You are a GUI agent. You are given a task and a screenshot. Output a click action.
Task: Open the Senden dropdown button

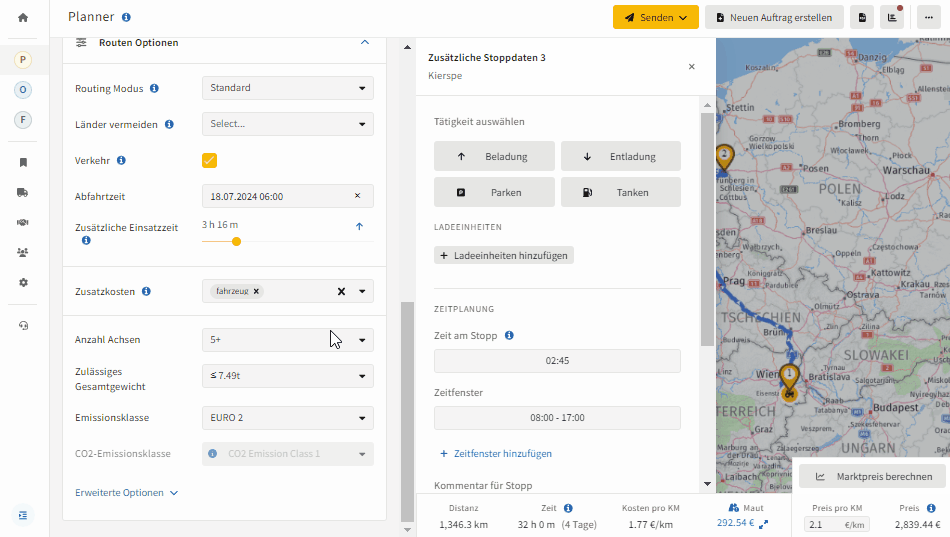[x=656, y=18]
